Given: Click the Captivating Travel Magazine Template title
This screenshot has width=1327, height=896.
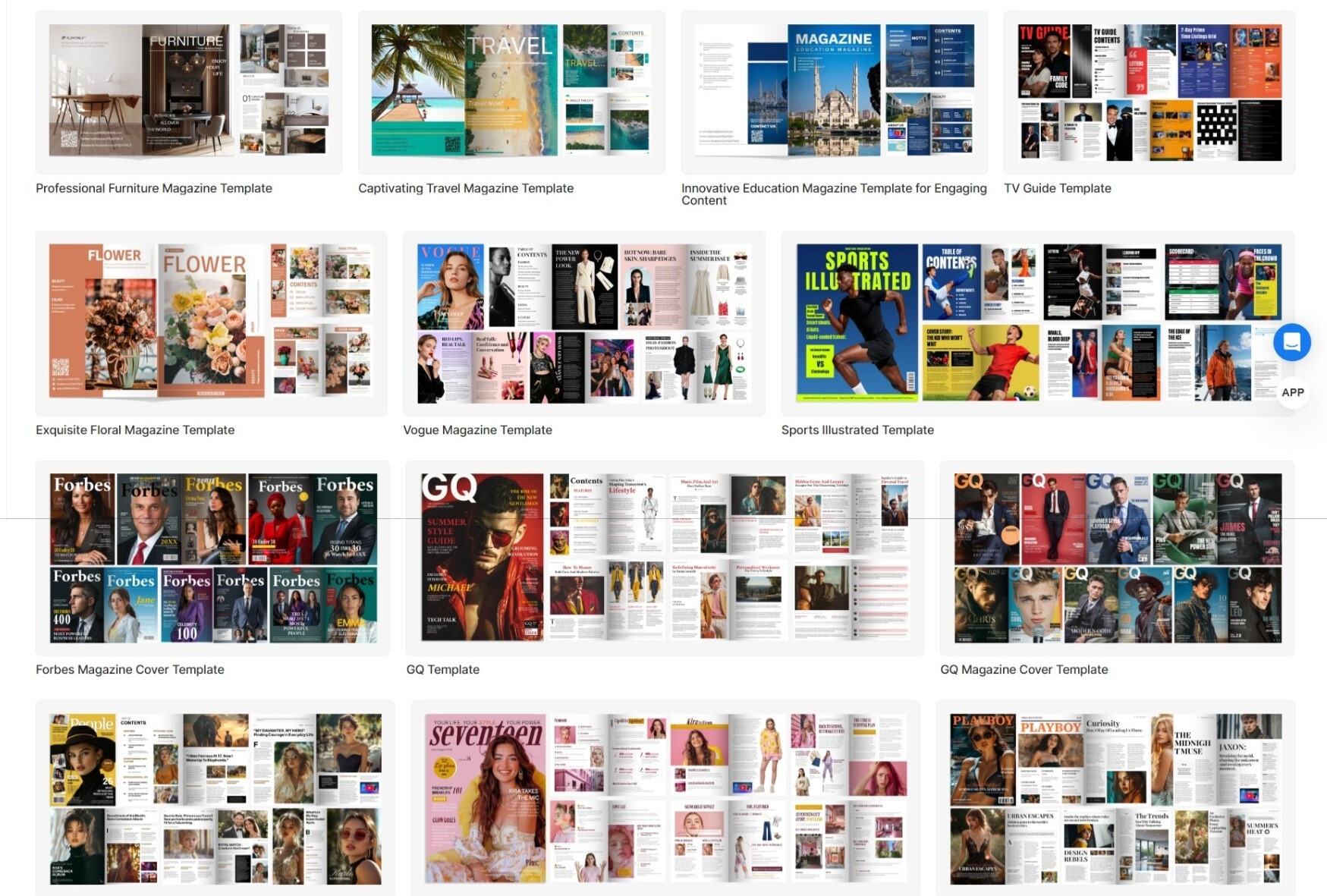Looking at the screenshot, I should tap(466, 188).
